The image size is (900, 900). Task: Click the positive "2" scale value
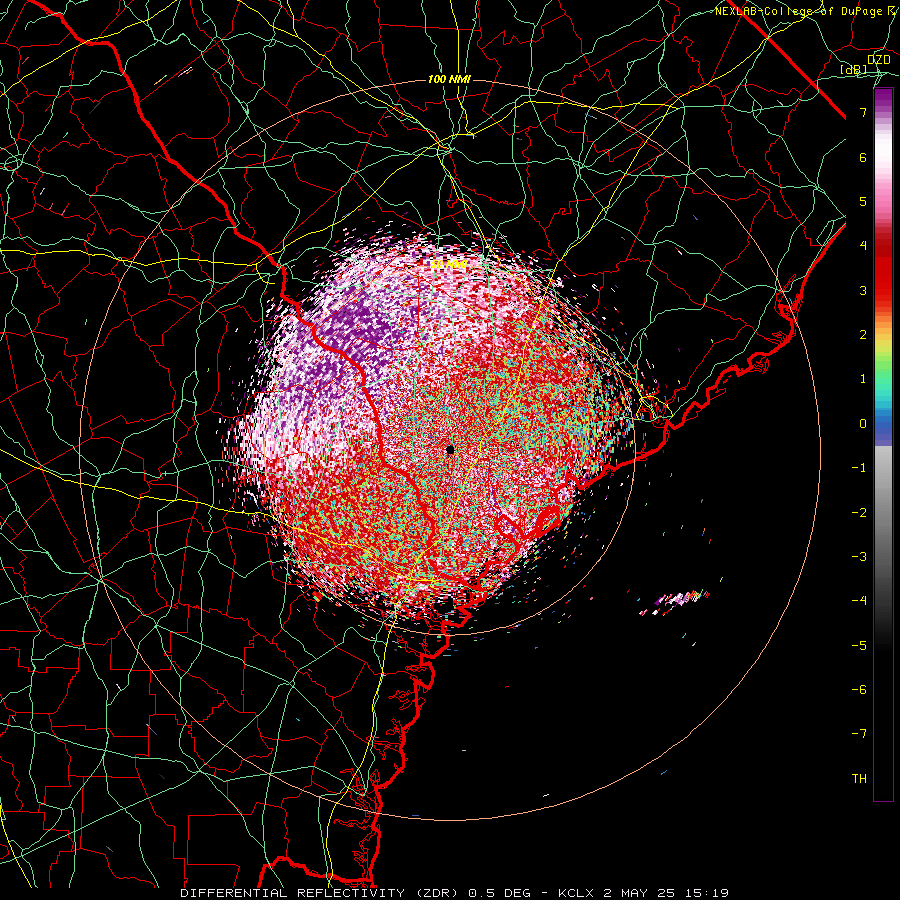click(x=863, y=335)
